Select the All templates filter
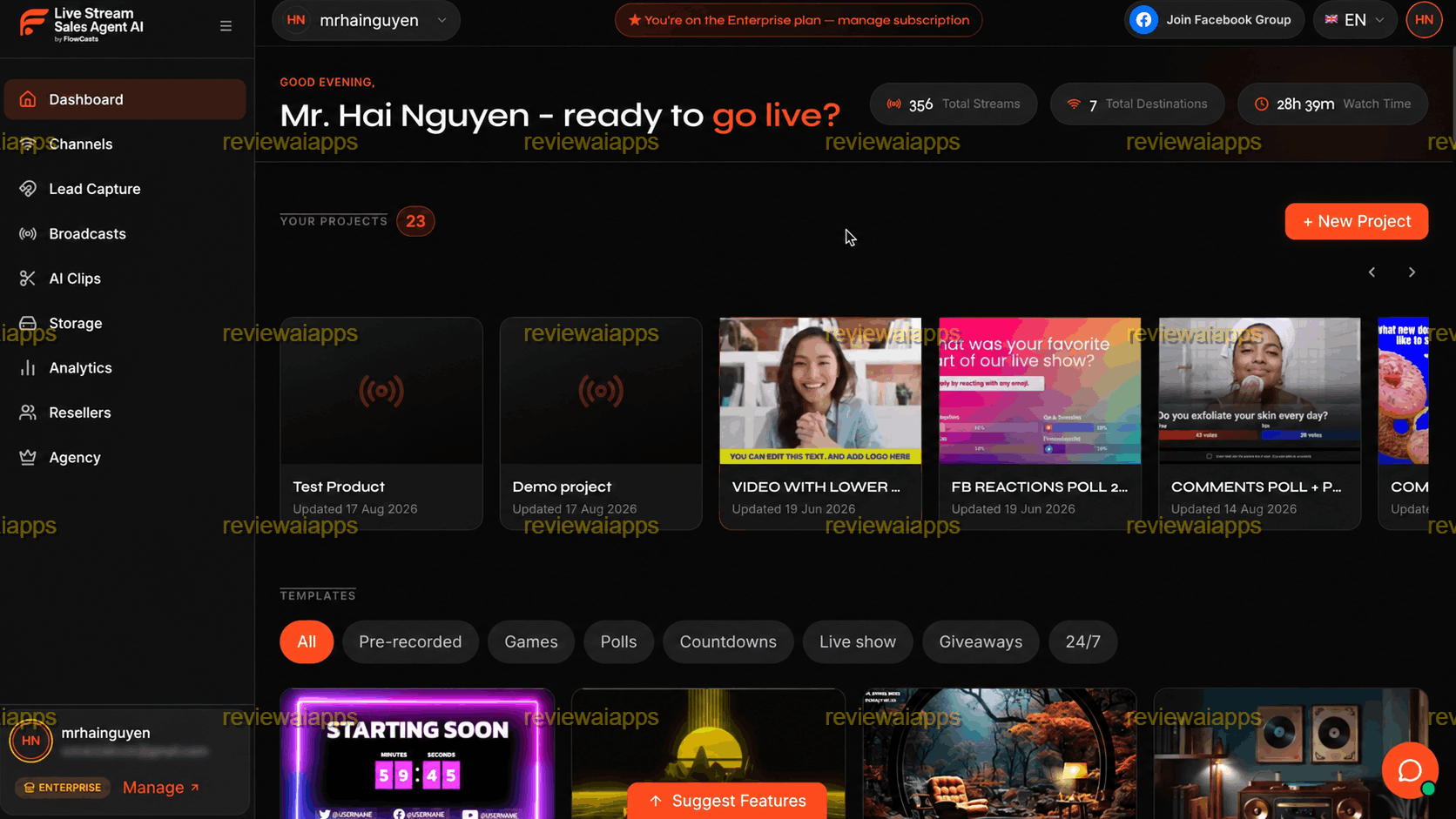Image resolution: width=1456 pixels, height=819 pixels. pos(307,641)
